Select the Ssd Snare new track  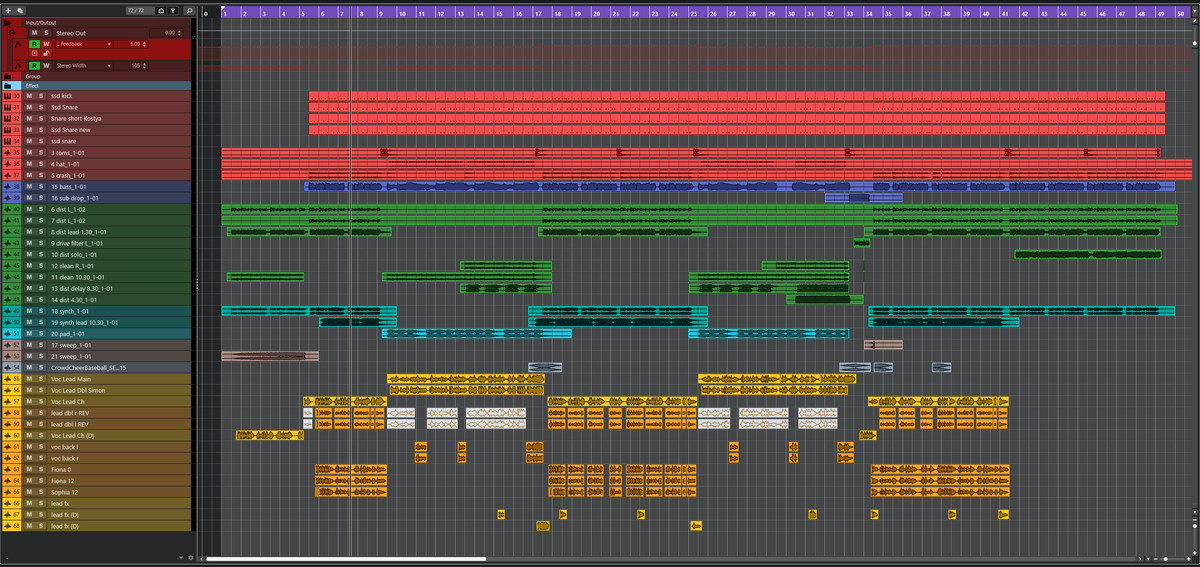[x=98, y=130]
